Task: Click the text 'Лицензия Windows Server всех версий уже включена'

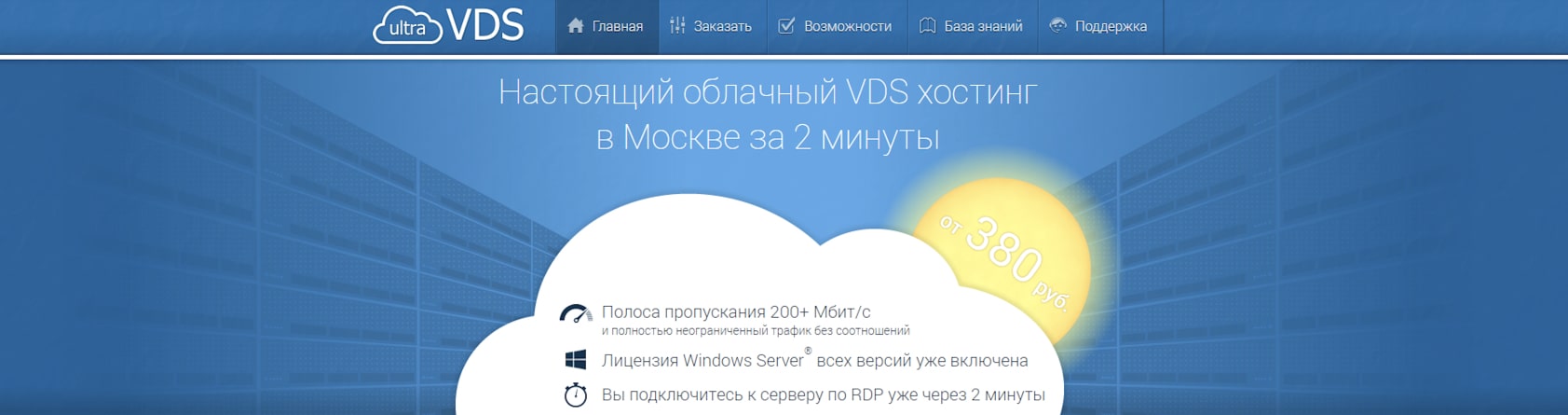Action: 815,360
